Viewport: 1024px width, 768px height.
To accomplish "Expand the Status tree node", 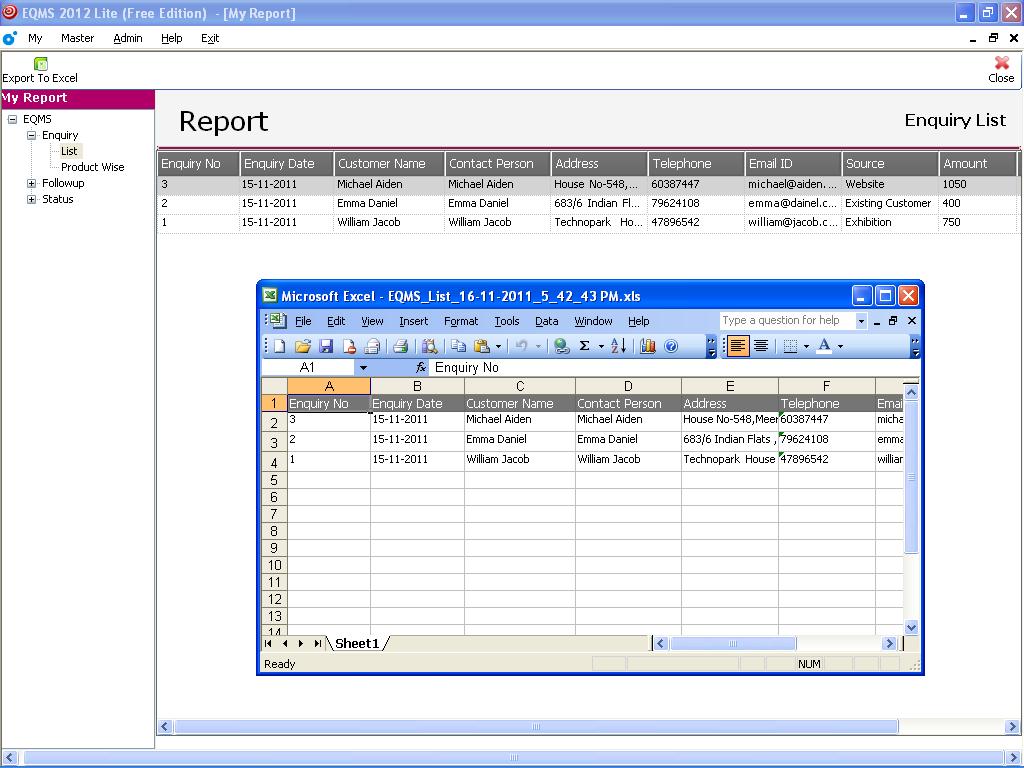I will 31,199.
